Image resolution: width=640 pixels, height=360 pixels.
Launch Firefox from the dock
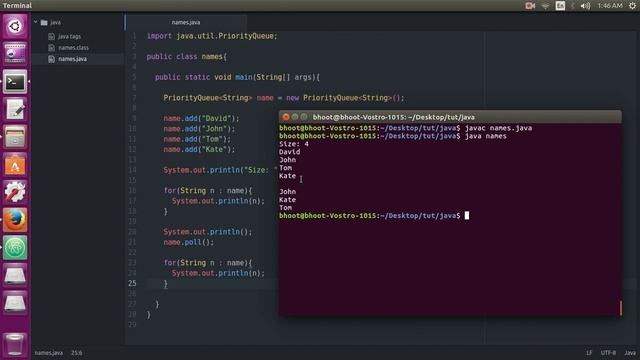tap(15, 220)
